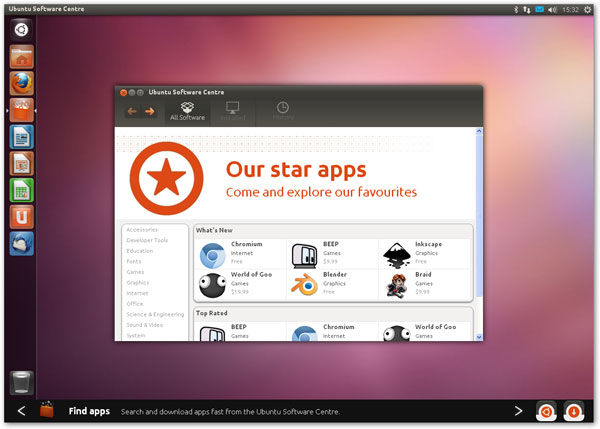Go to next slide with right chevron
600x429 pixels.
[x=518, y=411]
